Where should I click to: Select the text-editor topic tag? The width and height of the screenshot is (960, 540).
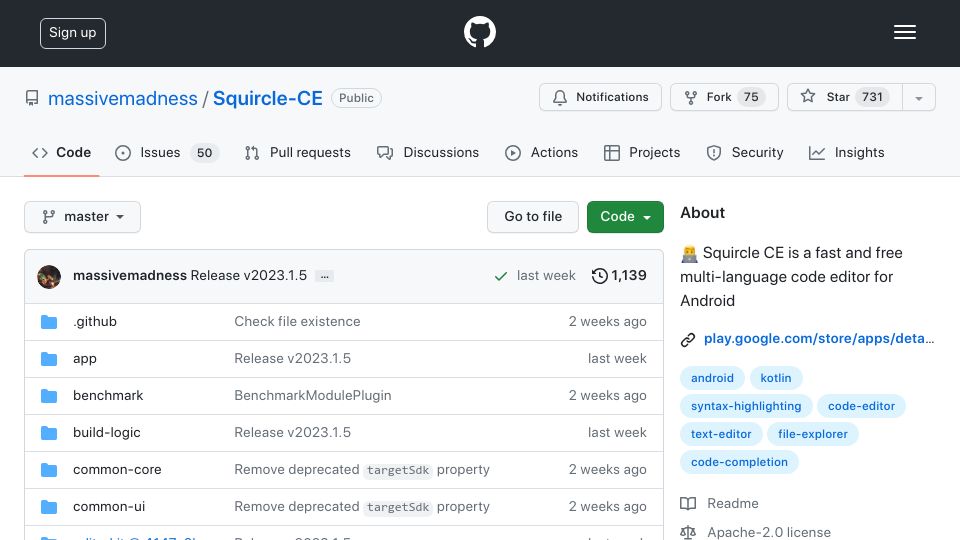(721, 434)
